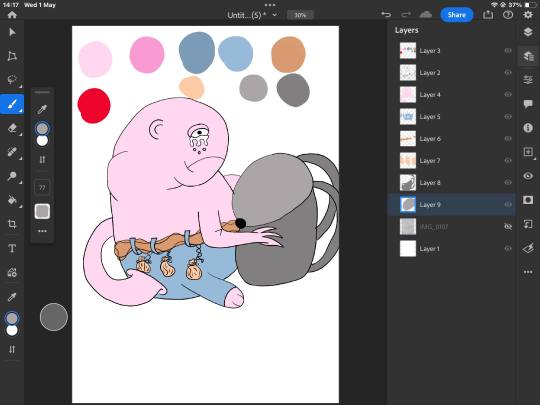This screenshot has height=405, width=540.
Task: Open document name dropdown chevron
Action: click(x=274, y=15)
